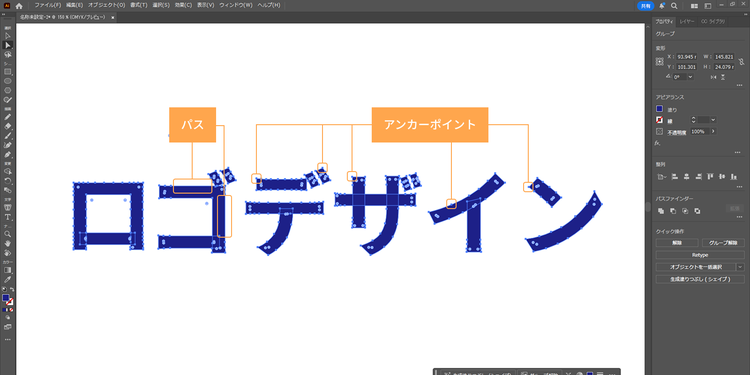The height and width of the screenshot is (375, 750).
Task: Reset to default fill and stroke
Action: pyautogui.click(x=4, y=289)
